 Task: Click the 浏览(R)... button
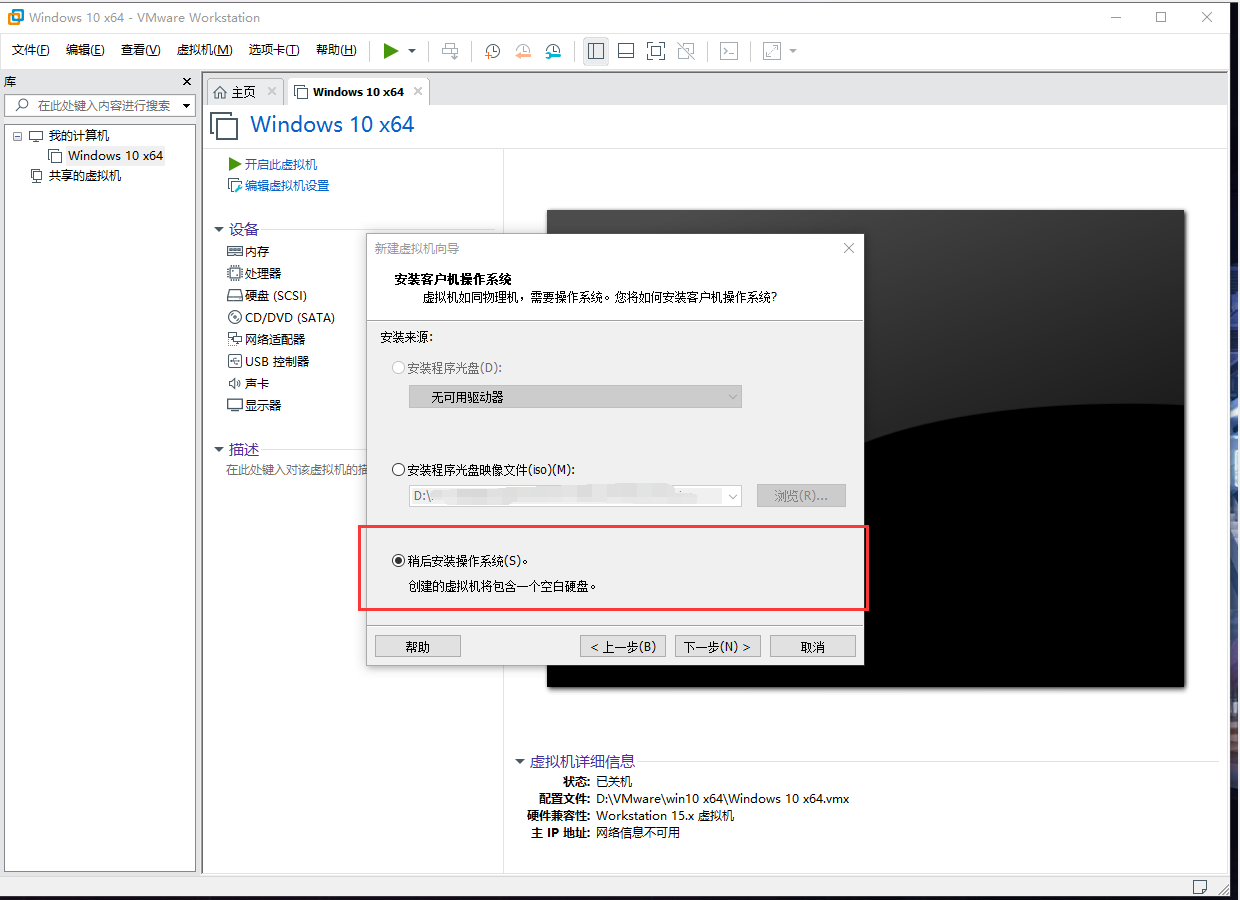point(801,496)
